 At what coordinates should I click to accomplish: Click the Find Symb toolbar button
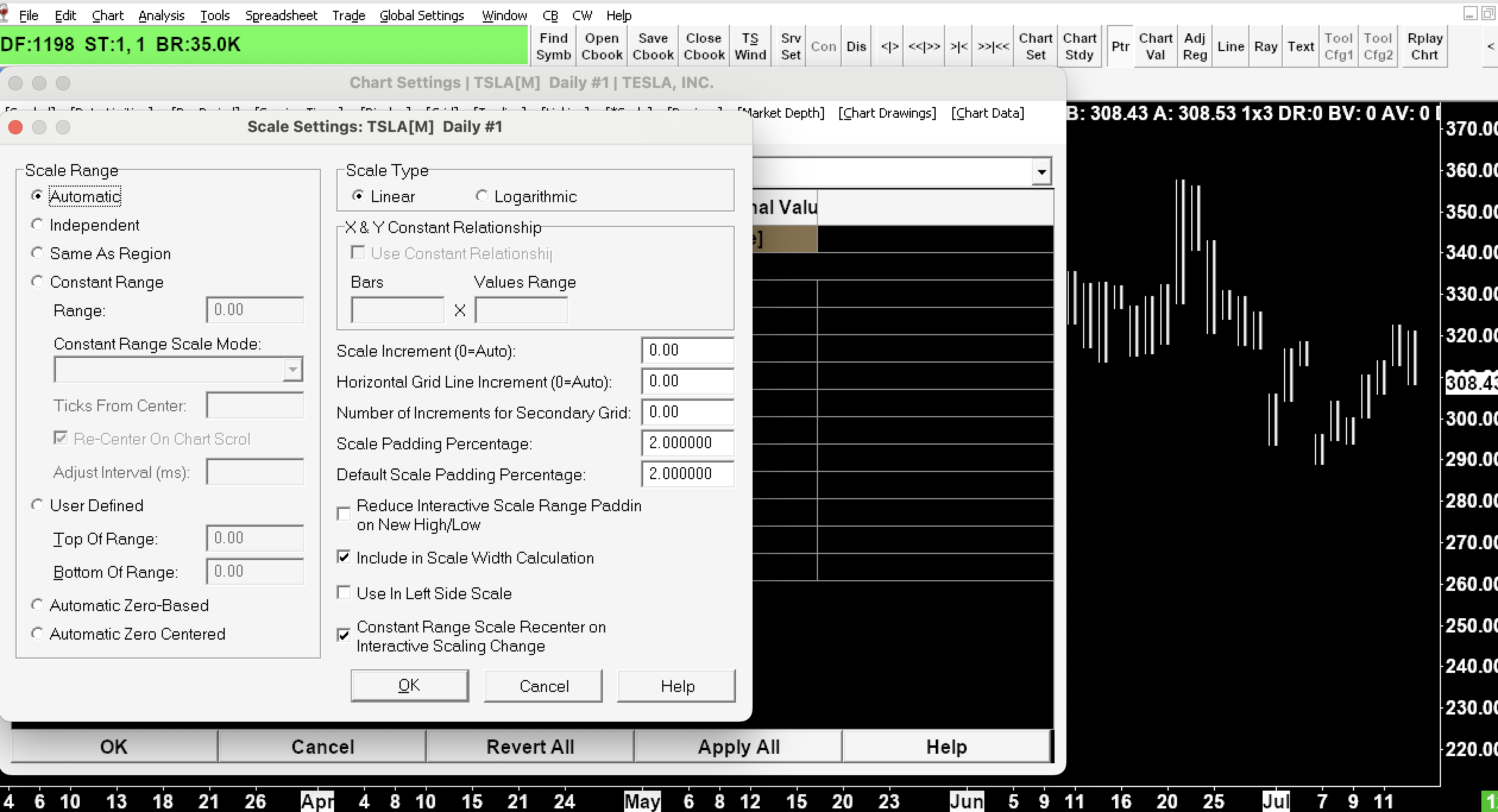pos(553,46)
